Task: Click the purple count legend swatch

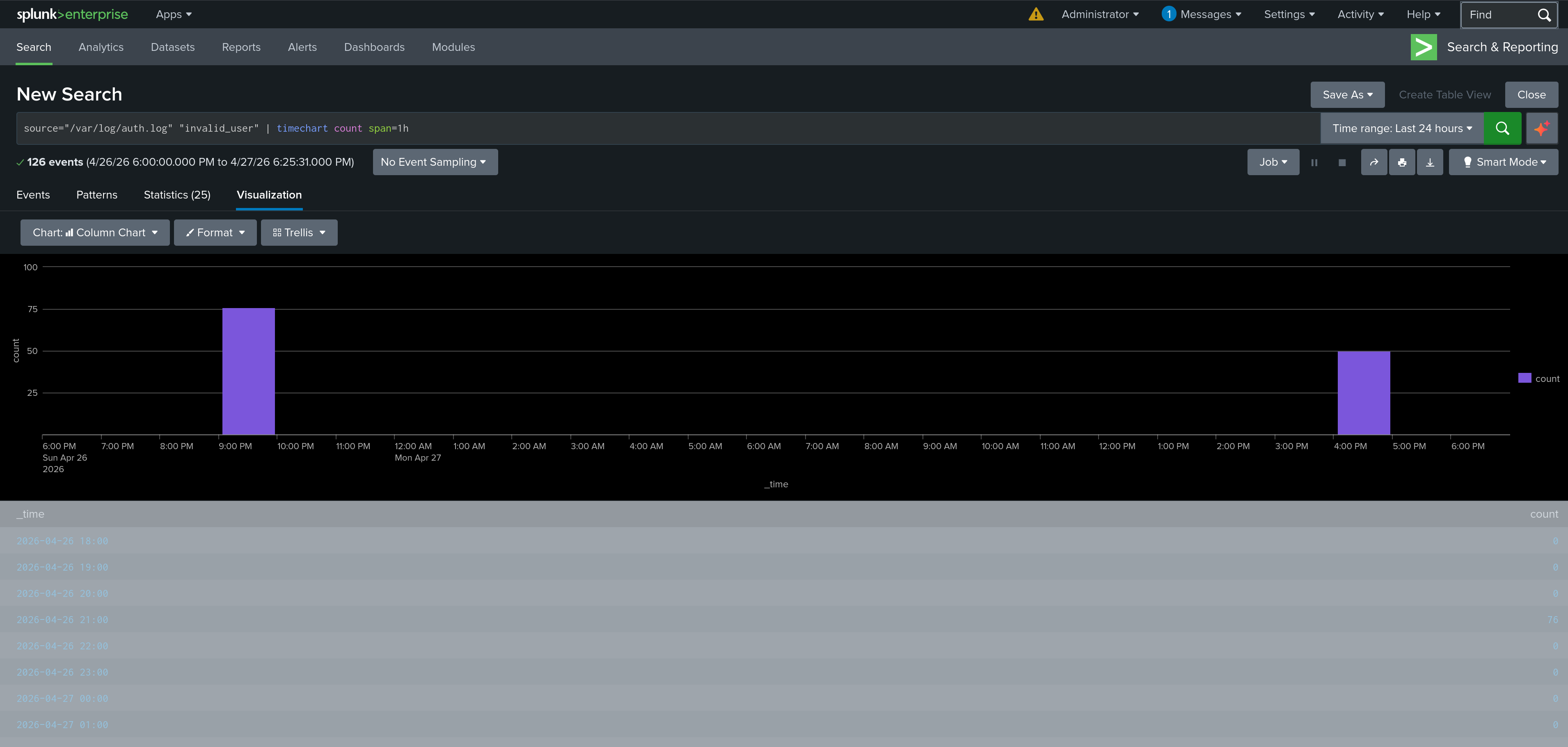Action: coord(1524,378)
